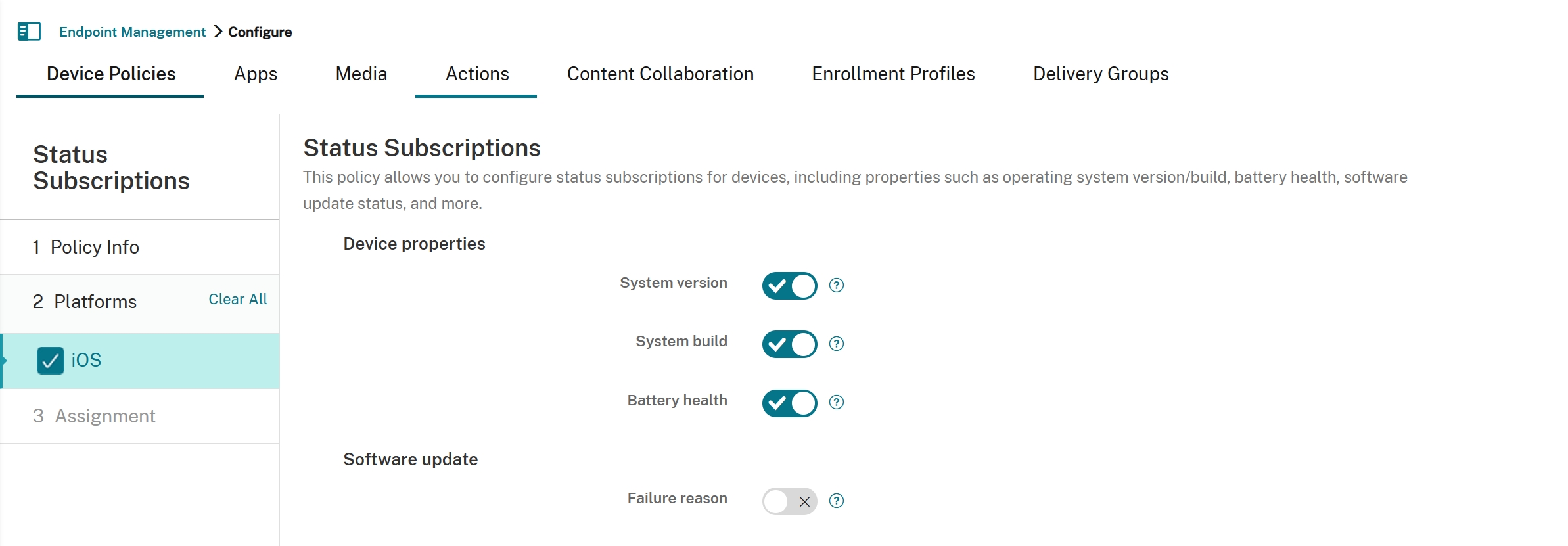Switch to the Device Policies tab
Screen dimensions: 1568x546
110,74
